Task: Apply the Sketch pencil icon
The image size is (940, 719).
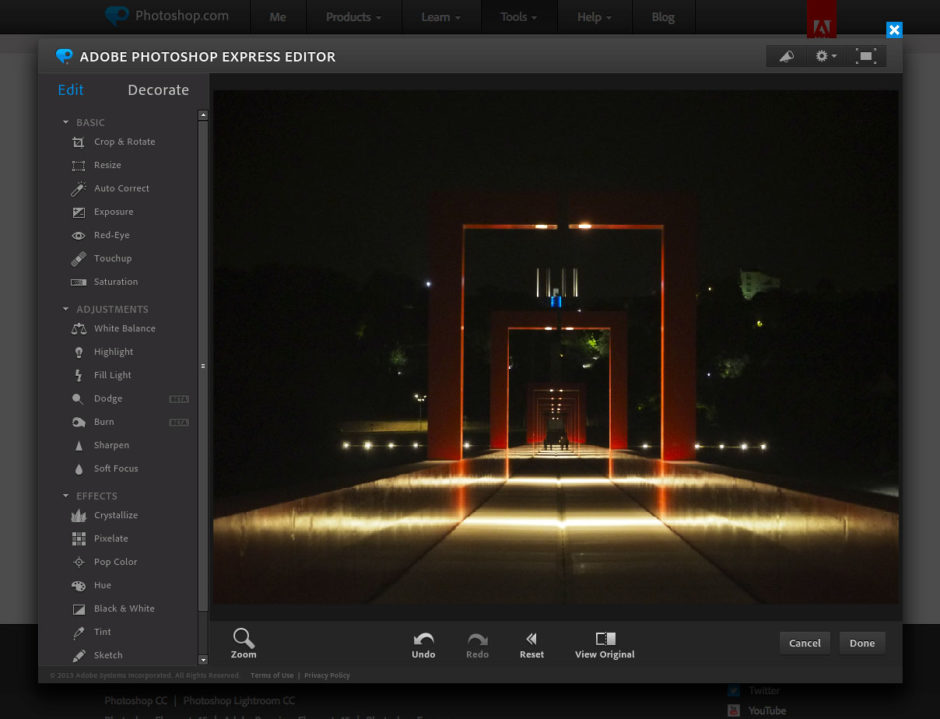Action: (79, 656)
